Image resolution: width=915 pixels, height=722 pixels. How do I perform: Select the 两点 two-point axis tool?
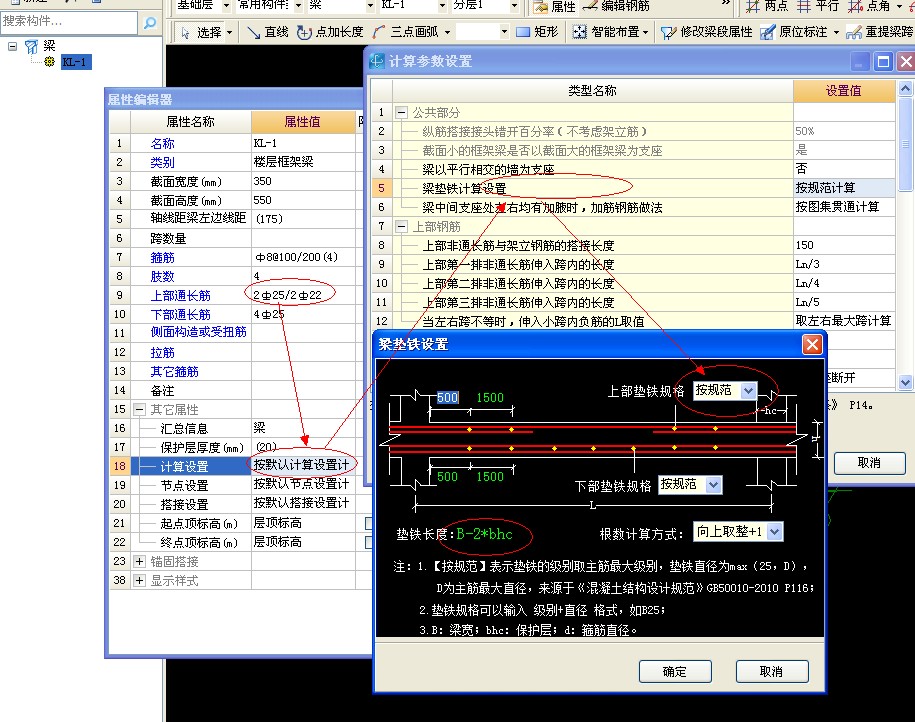click(767, 6)
